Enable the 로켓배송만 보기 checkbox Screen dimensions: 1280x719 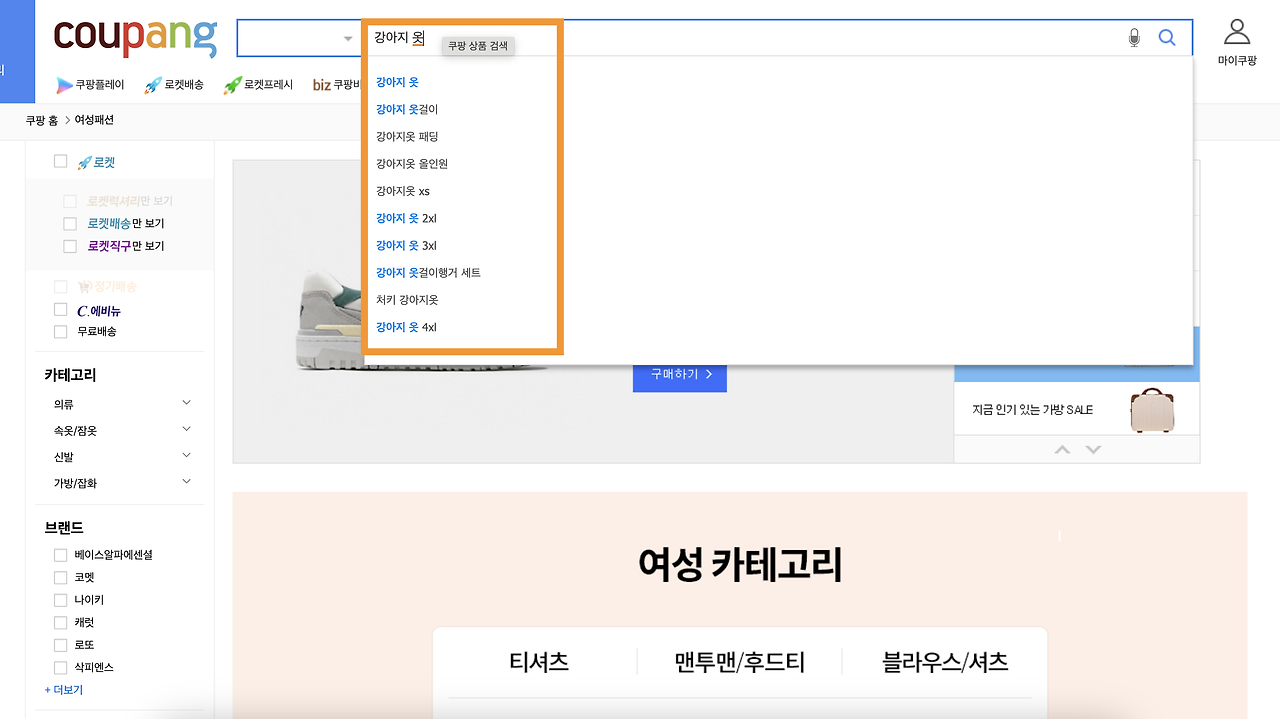(x=69, y=223)
